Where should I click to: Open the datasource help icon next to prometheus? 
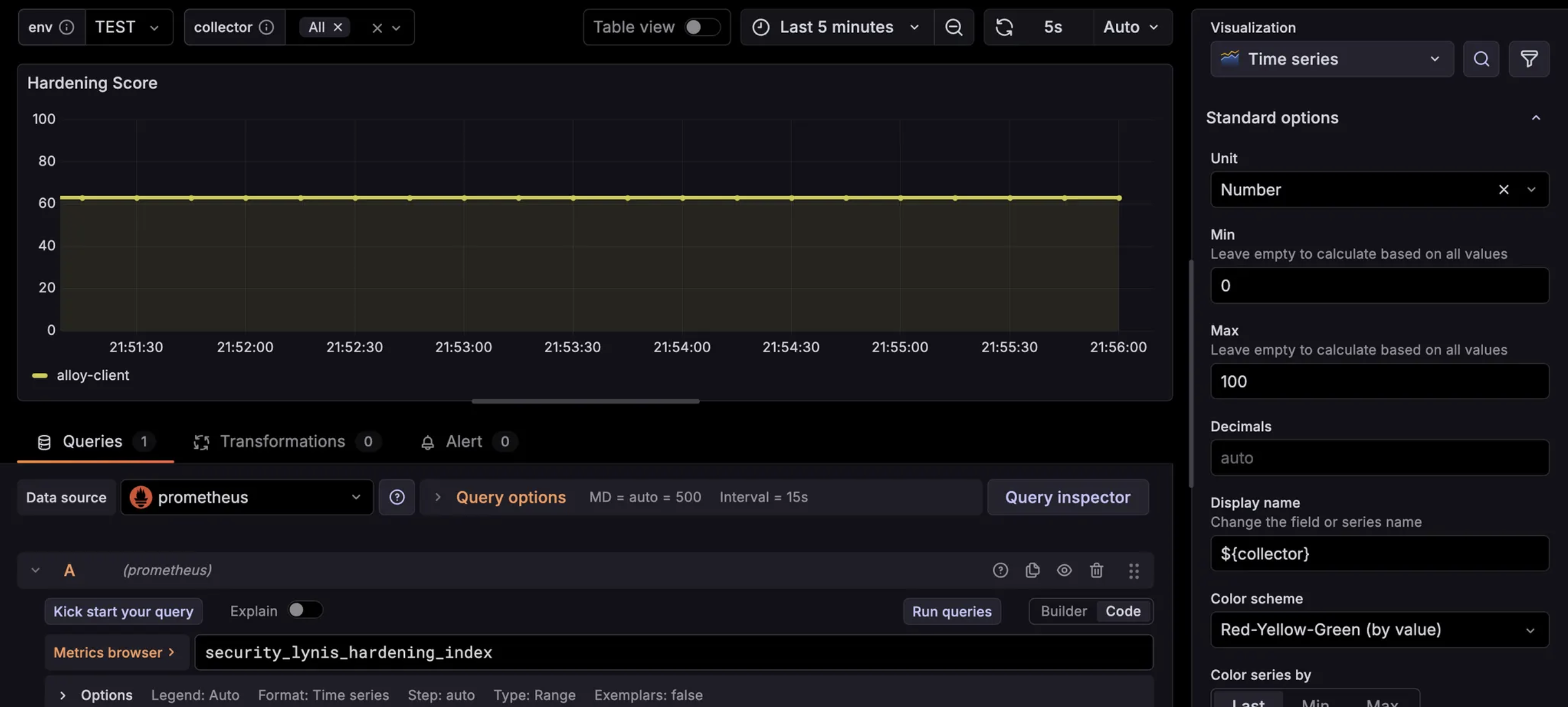pyautogui.click(x=396, y=497)
